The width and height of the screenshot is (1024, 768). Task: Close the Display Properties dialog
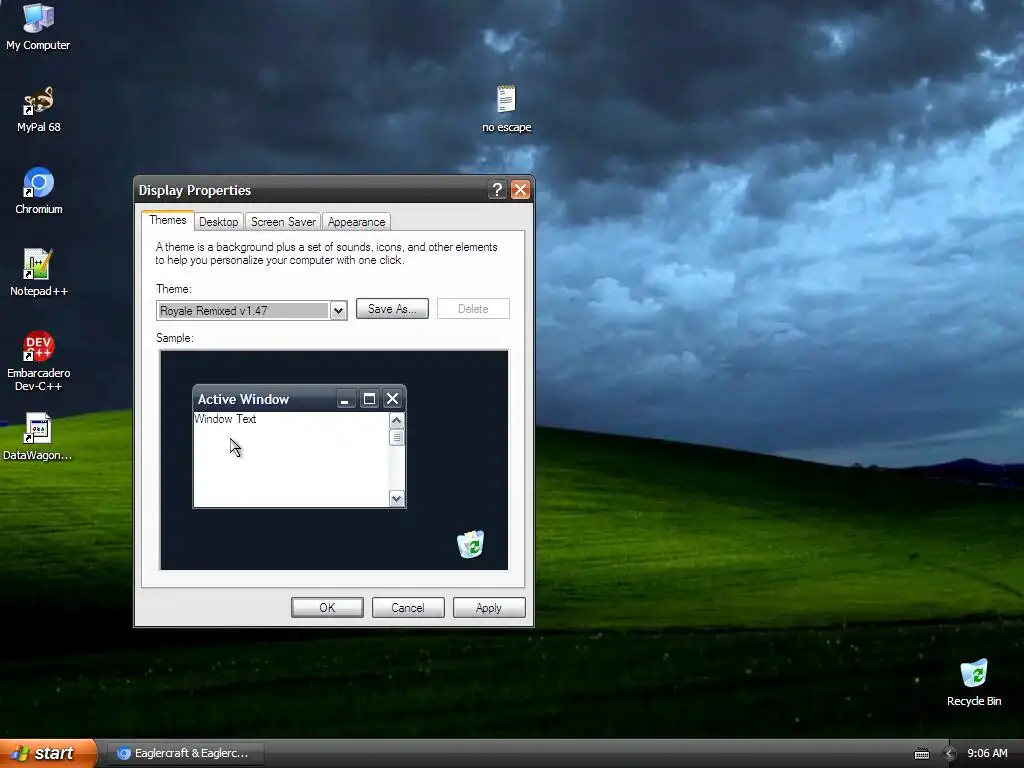[x=520, y=190]
